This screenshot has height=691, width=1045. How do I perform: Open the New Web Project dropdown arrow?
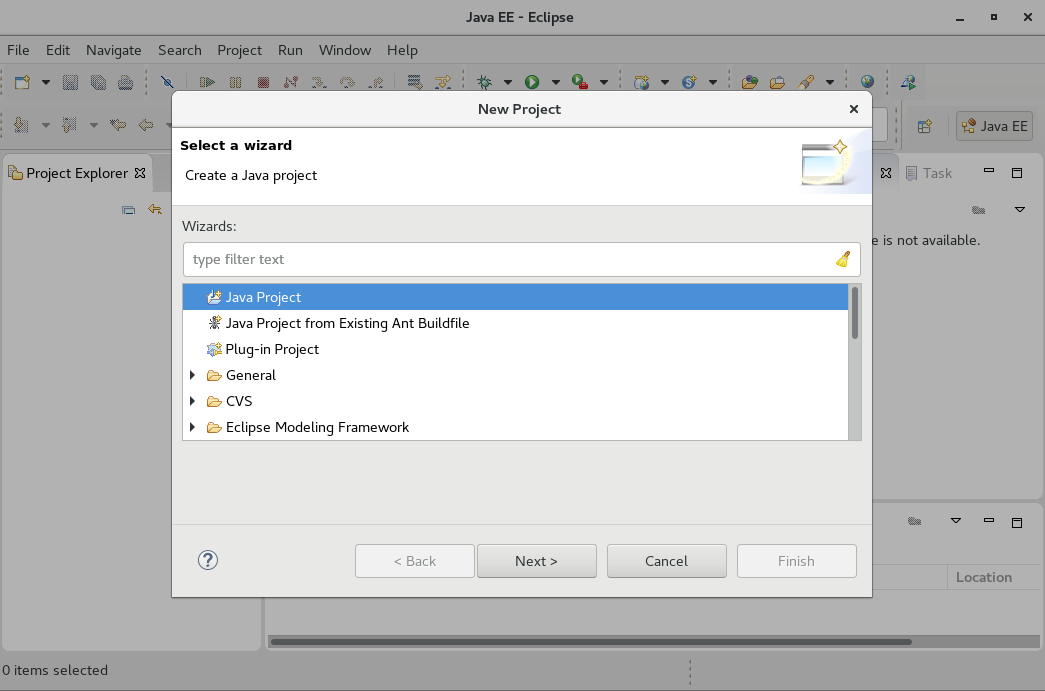point(665,83)
